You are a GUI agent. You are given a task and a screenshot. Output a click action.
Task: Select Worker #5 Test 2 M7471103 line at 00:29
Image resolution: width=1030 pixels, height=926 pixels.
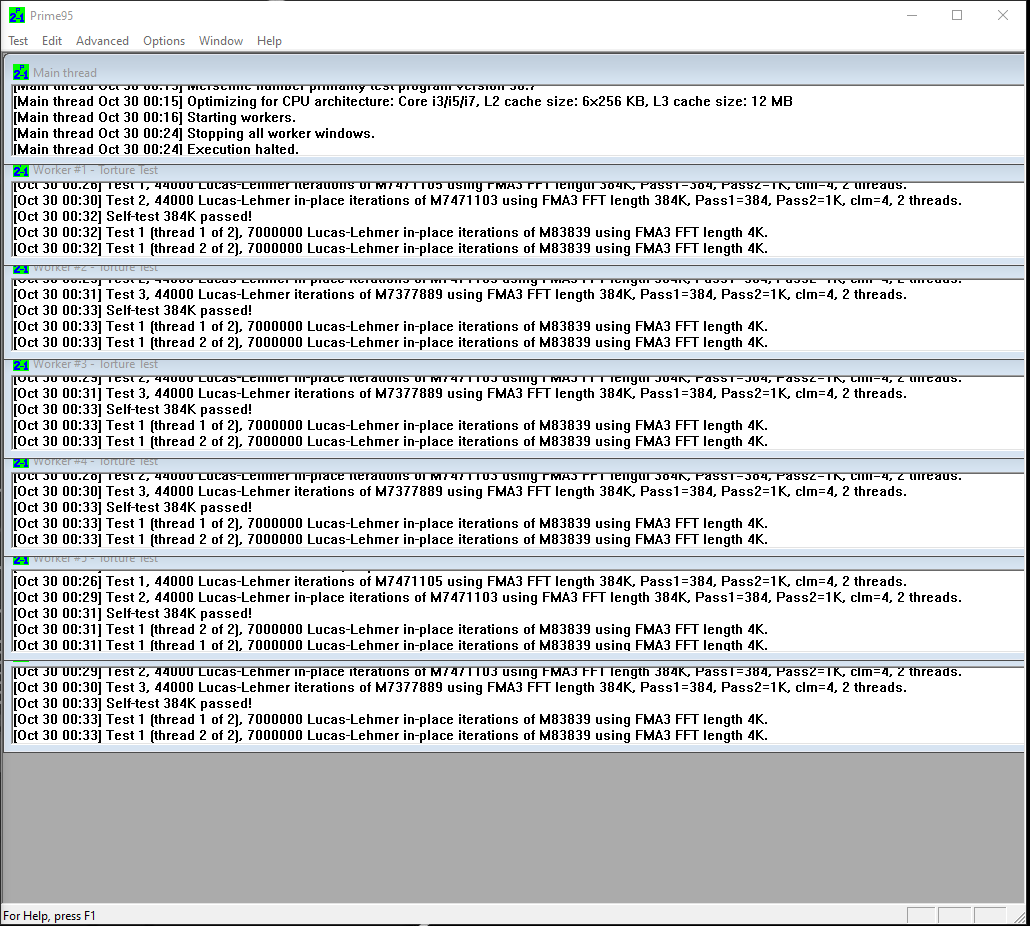[487, 598]
